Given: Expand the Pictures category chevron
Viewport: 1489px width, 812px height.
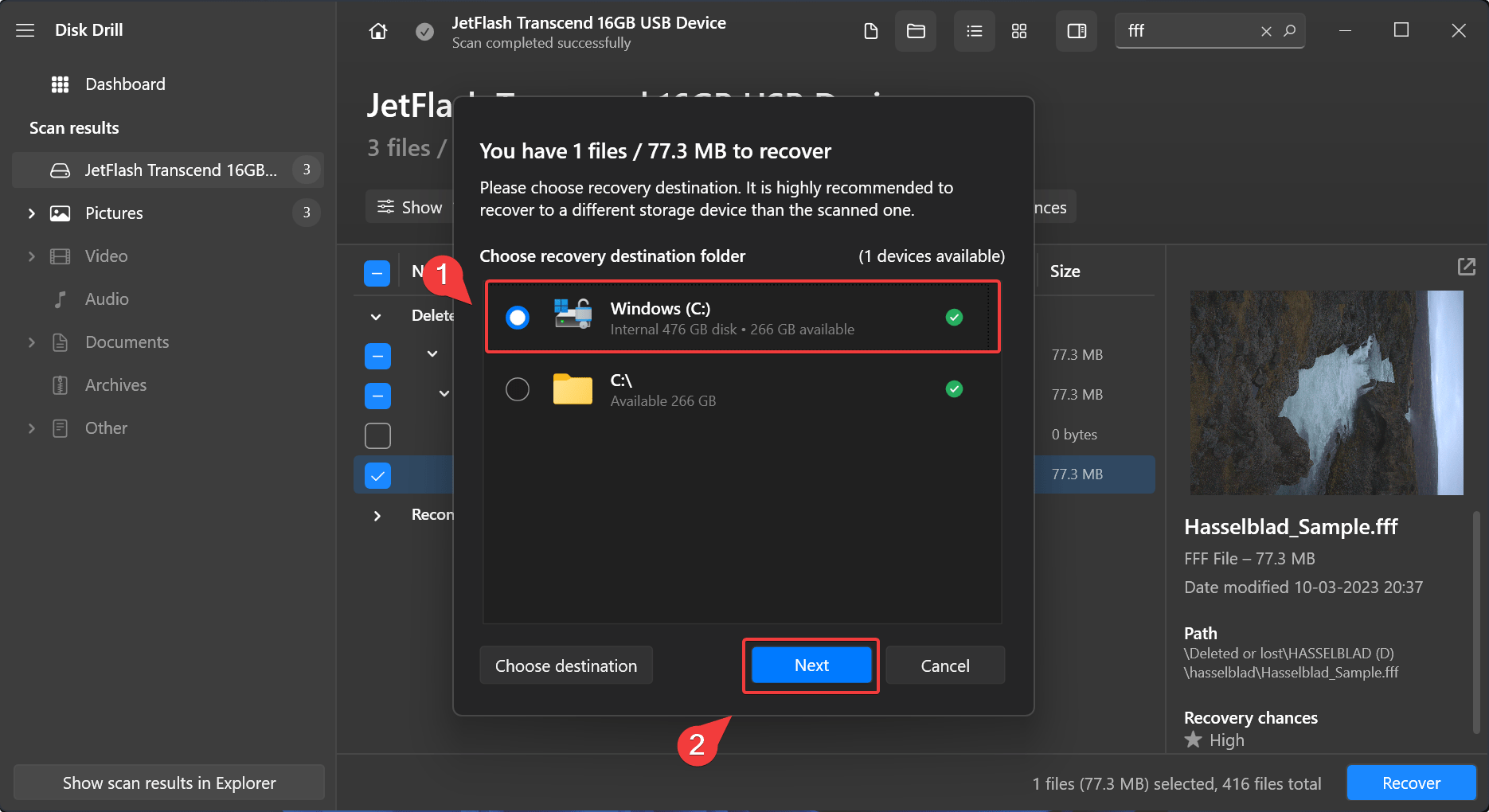Looking at the screenshot, I should pos(32,213).
